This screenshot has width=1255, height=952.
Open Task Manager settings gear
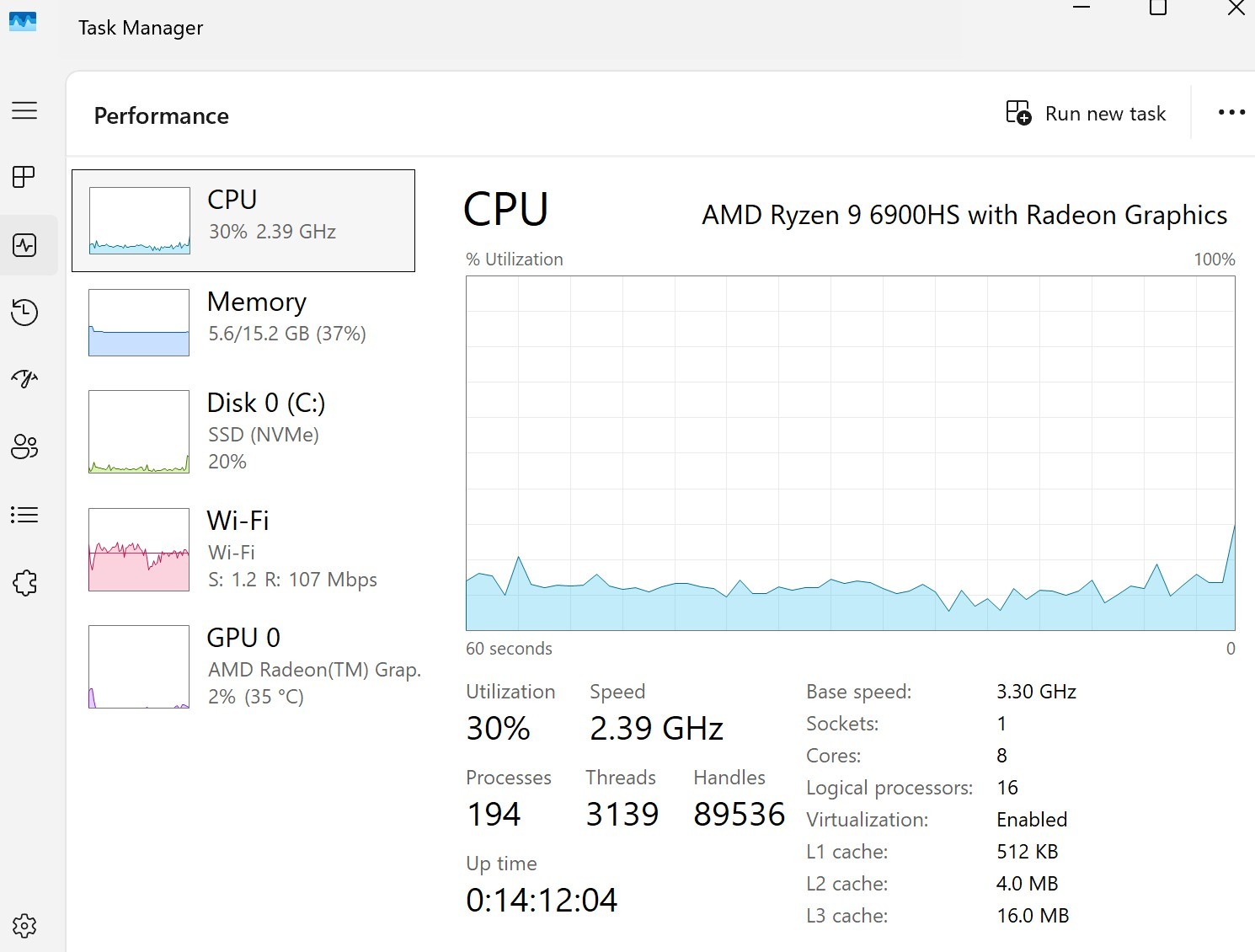pos(24,926)
